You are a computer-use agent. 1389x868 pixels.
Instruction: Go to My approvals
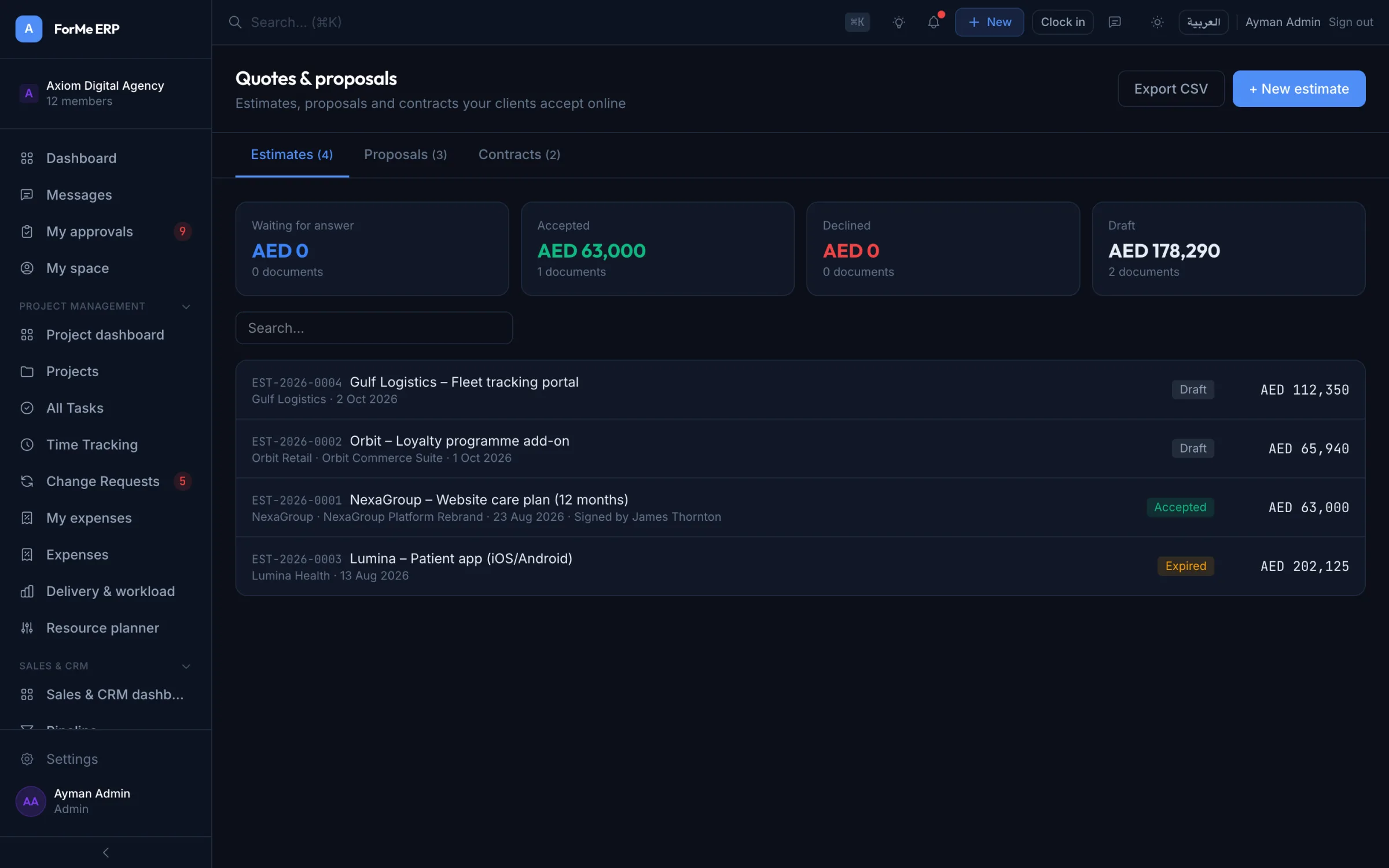click(x=105, y=231)
